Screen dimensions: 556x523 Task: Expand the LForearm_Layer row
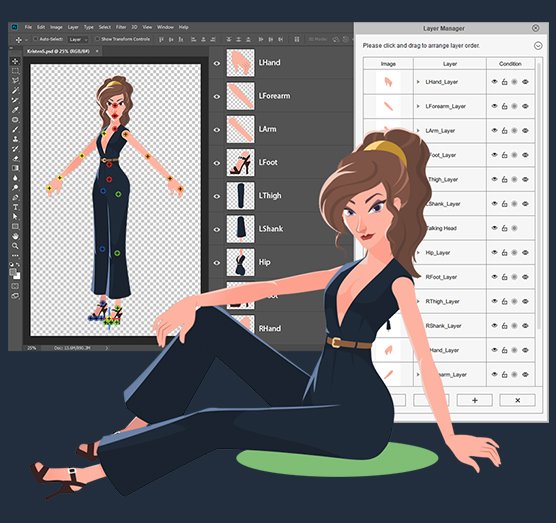tap(418, 106)
